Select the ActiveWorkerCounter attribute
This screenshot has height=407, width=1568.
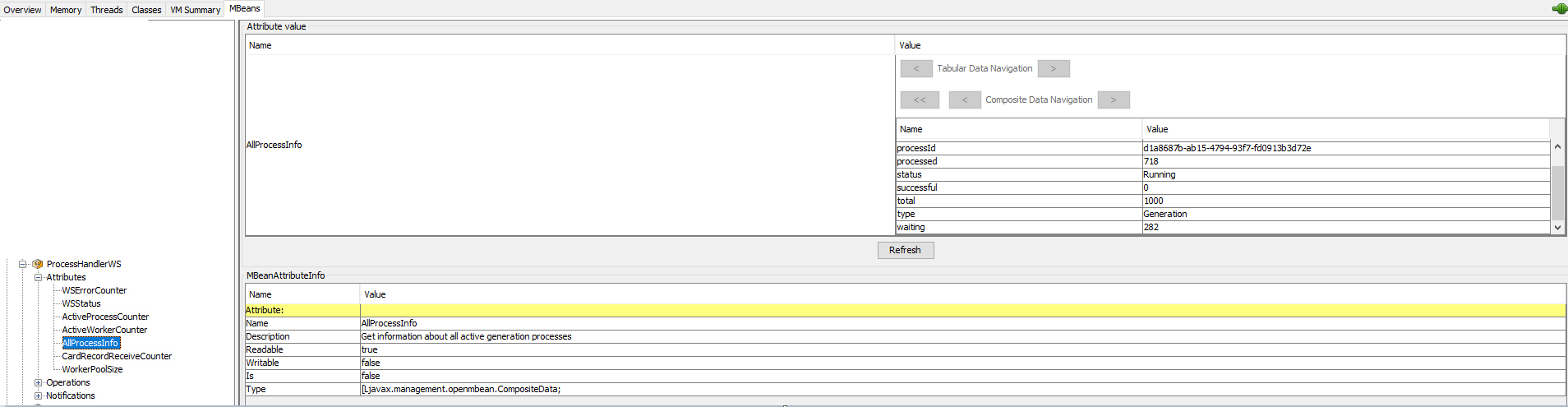104,330
